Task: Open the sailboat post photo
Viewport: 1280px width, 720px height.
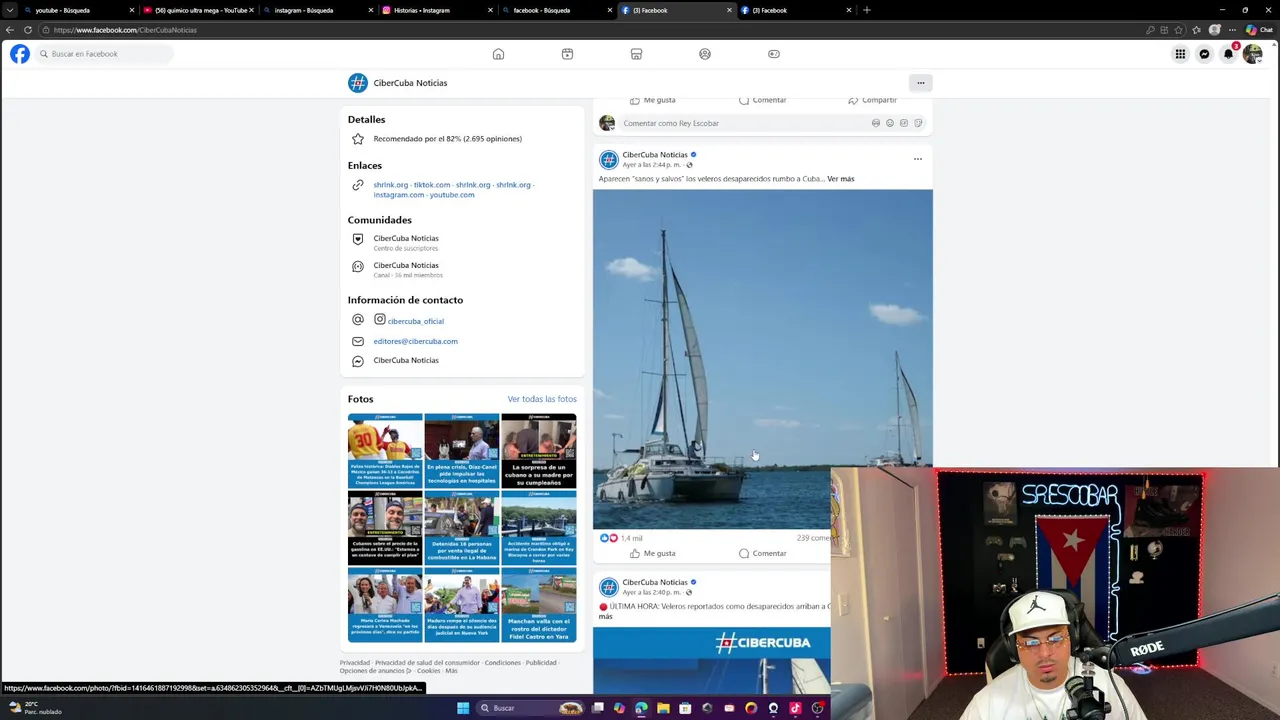Action: [x=762, y=359]
